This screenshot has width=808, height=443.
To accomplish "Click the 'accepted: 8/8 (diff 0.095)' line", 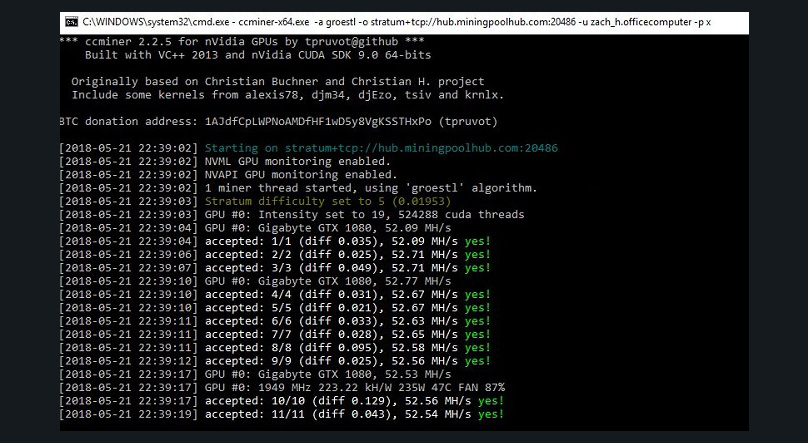I will click(275, 348).
